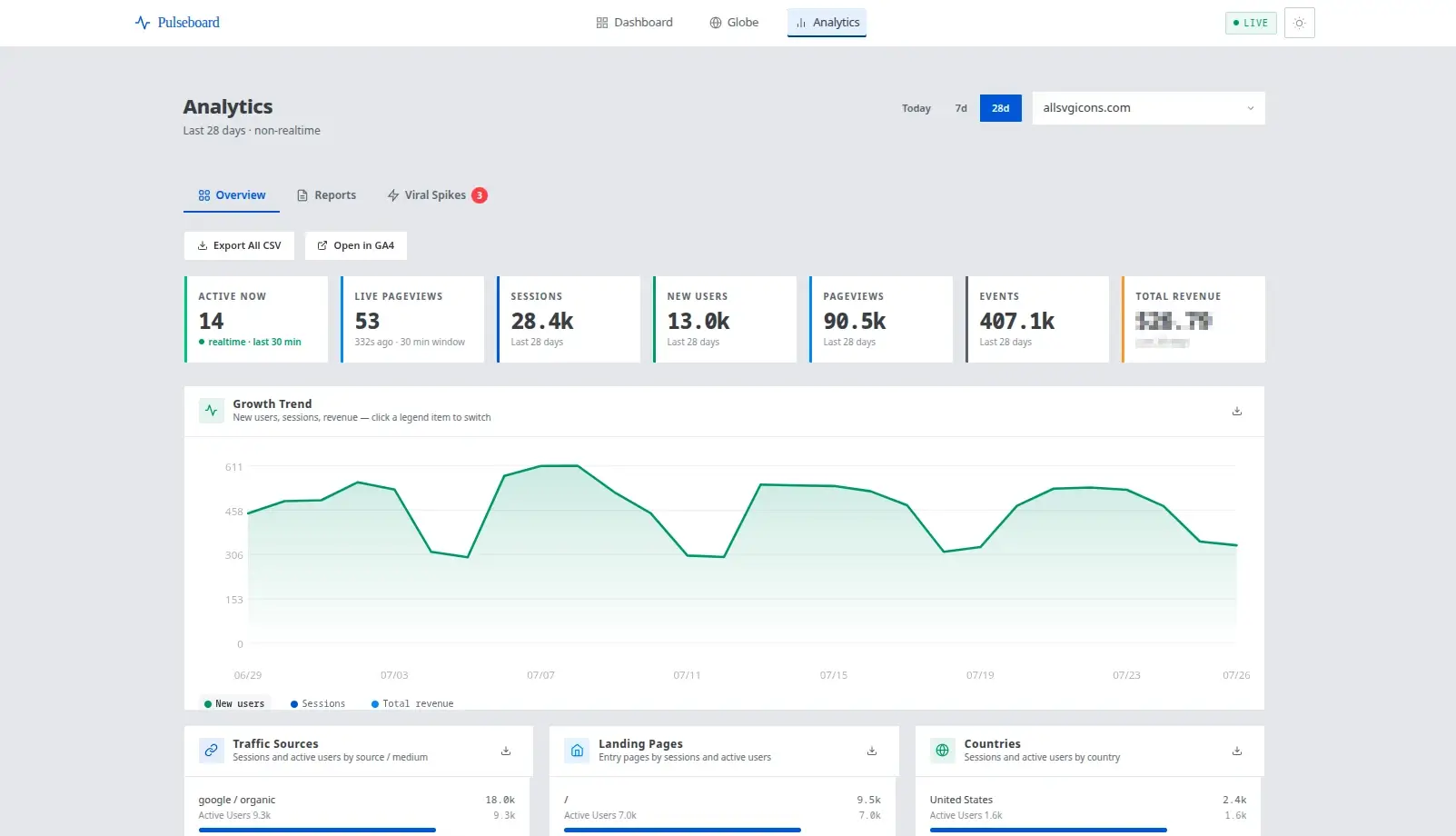Click the United States sessions progress bar
Screen dimensions: 1456x836
[1048, 830]
